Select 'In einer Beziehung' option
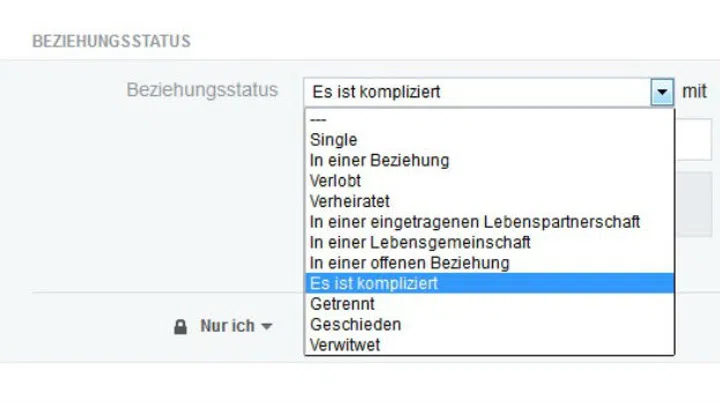Viewport: 720px width, 405px height. [x=489, y=161]
